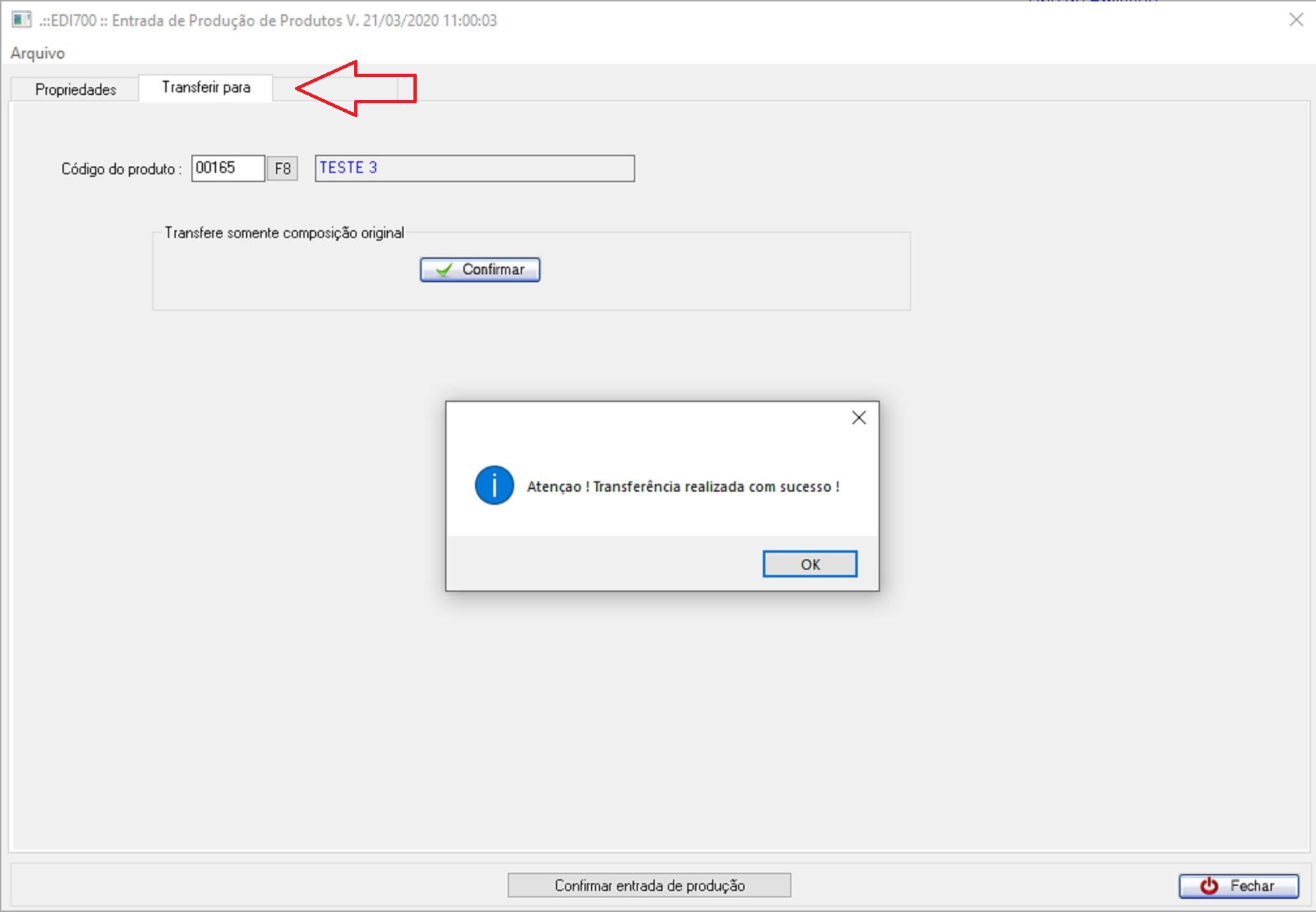Click the Transfere somente composição original group label
This screenshot has height=912, width=1316.
pyautogui.click(x=284, y=233)
